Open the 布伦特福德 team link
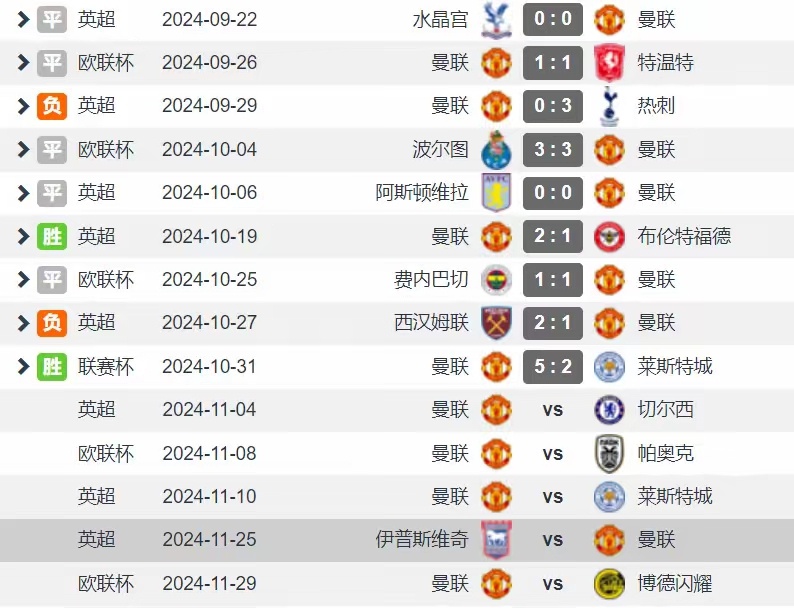This screenshot has width=794, height=608. click(684, 236)
